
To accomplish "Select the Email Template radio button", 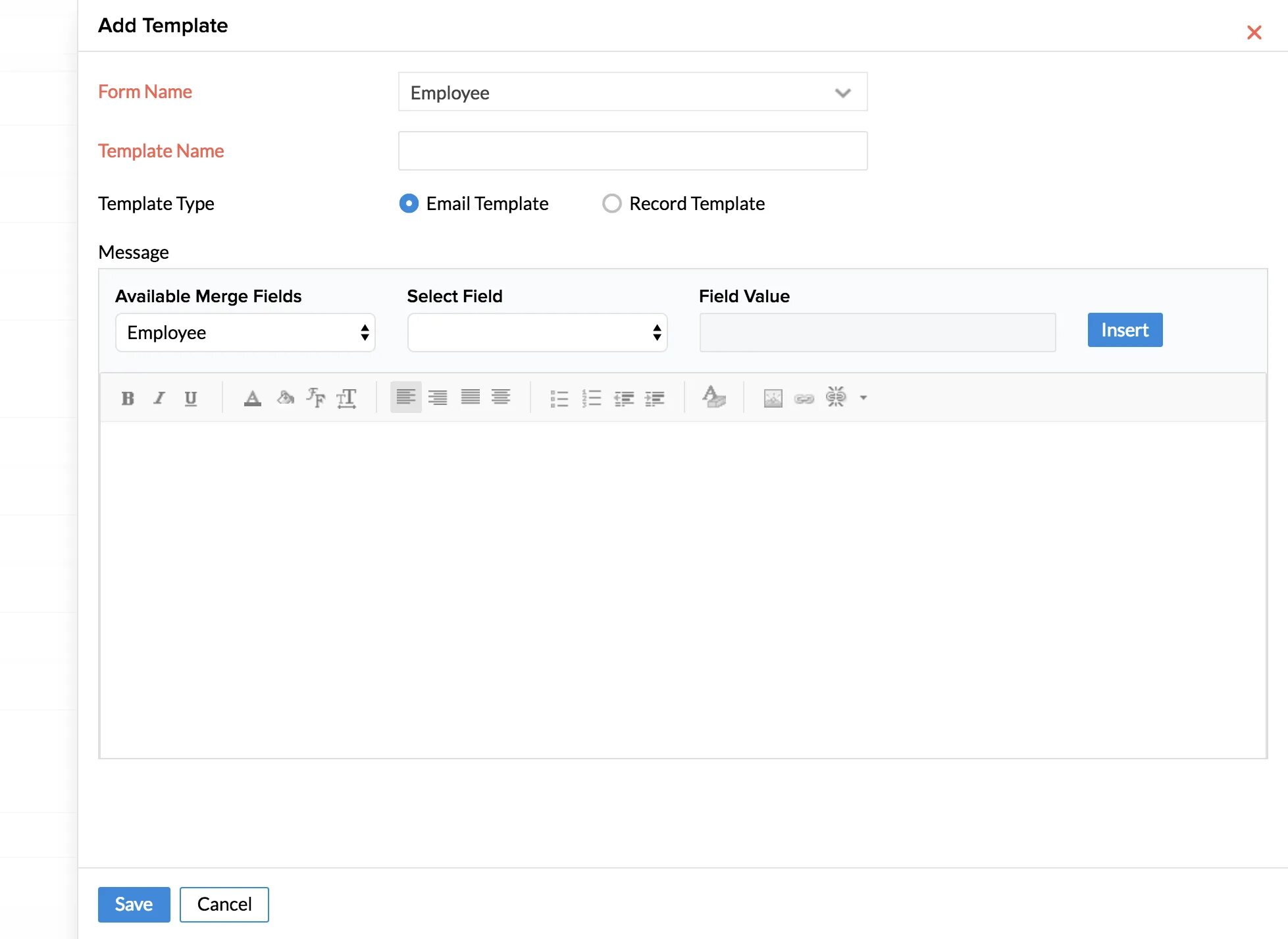I will tap(407, 204).
